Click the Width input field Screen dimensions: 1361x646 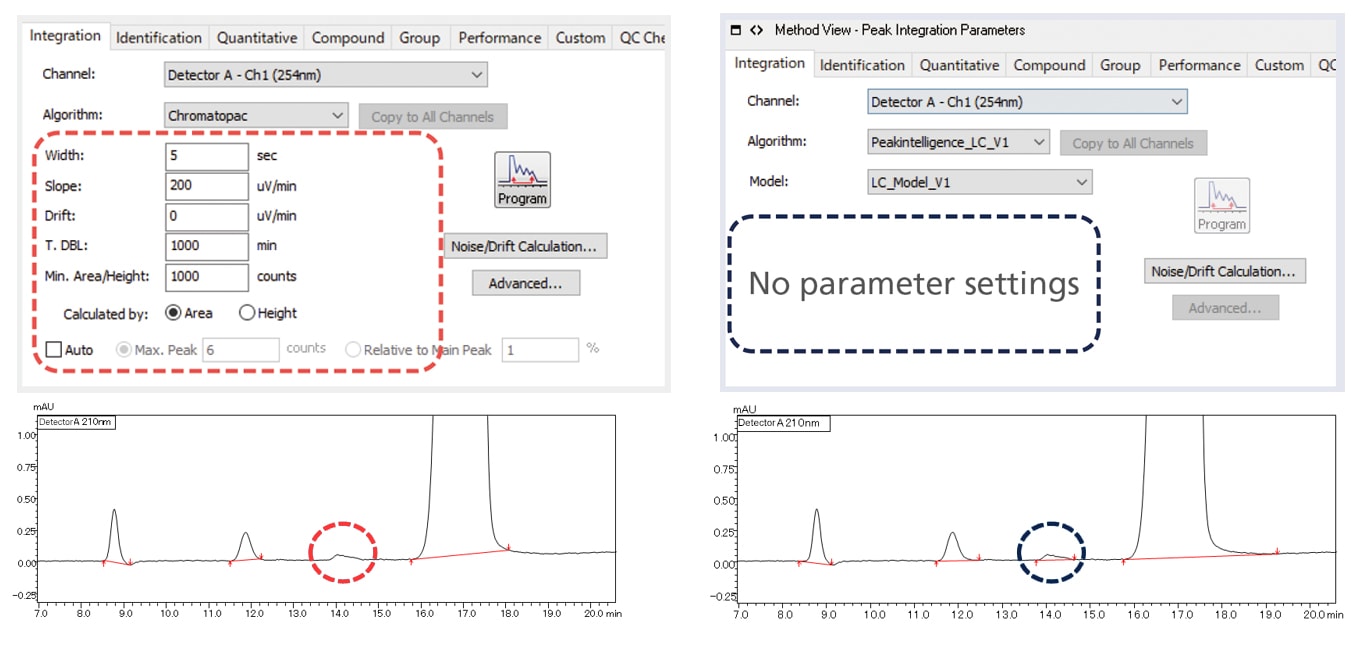click(x=206, y=156)
